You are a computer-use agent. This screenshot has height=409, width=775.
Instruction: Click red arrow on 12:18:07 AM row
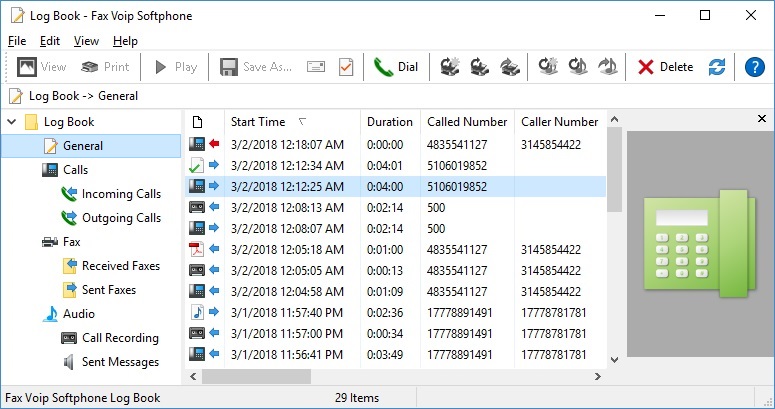pos(214,144)
